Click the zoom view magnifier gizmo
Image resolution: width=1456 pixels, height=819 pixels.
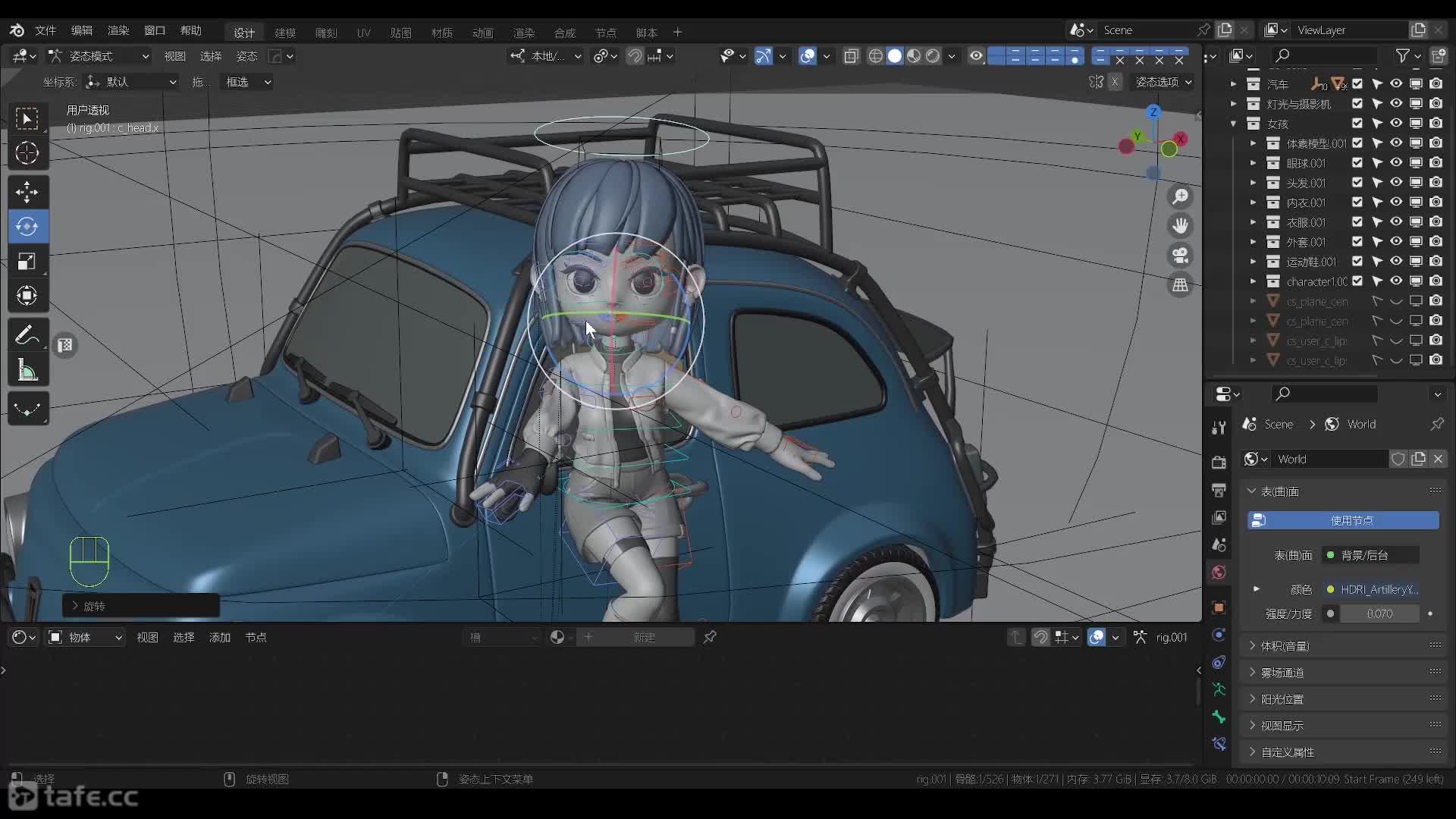[x=1181, y=197]
